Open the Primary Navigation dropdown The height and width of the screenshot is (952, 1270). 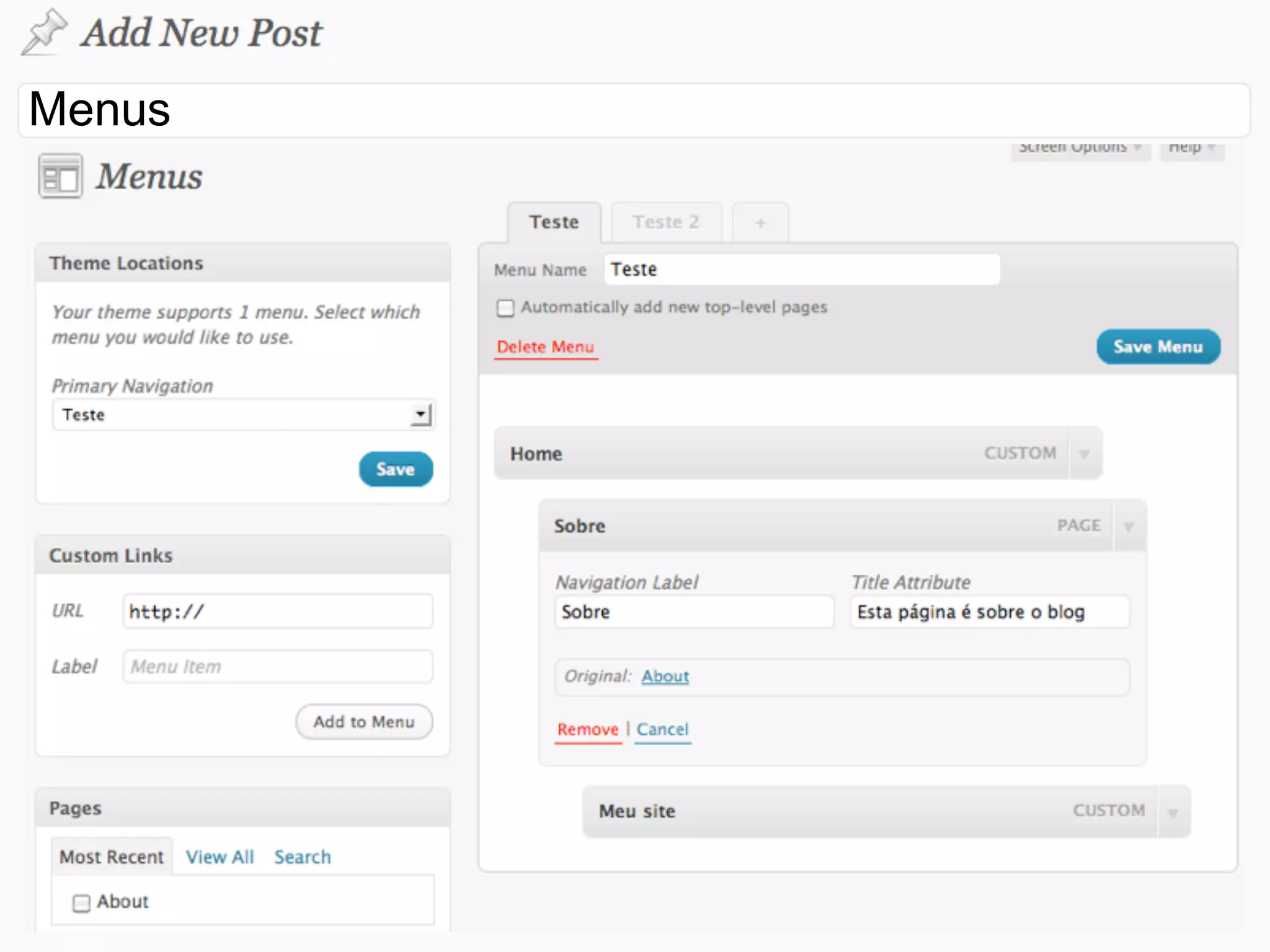click(420, 415)
